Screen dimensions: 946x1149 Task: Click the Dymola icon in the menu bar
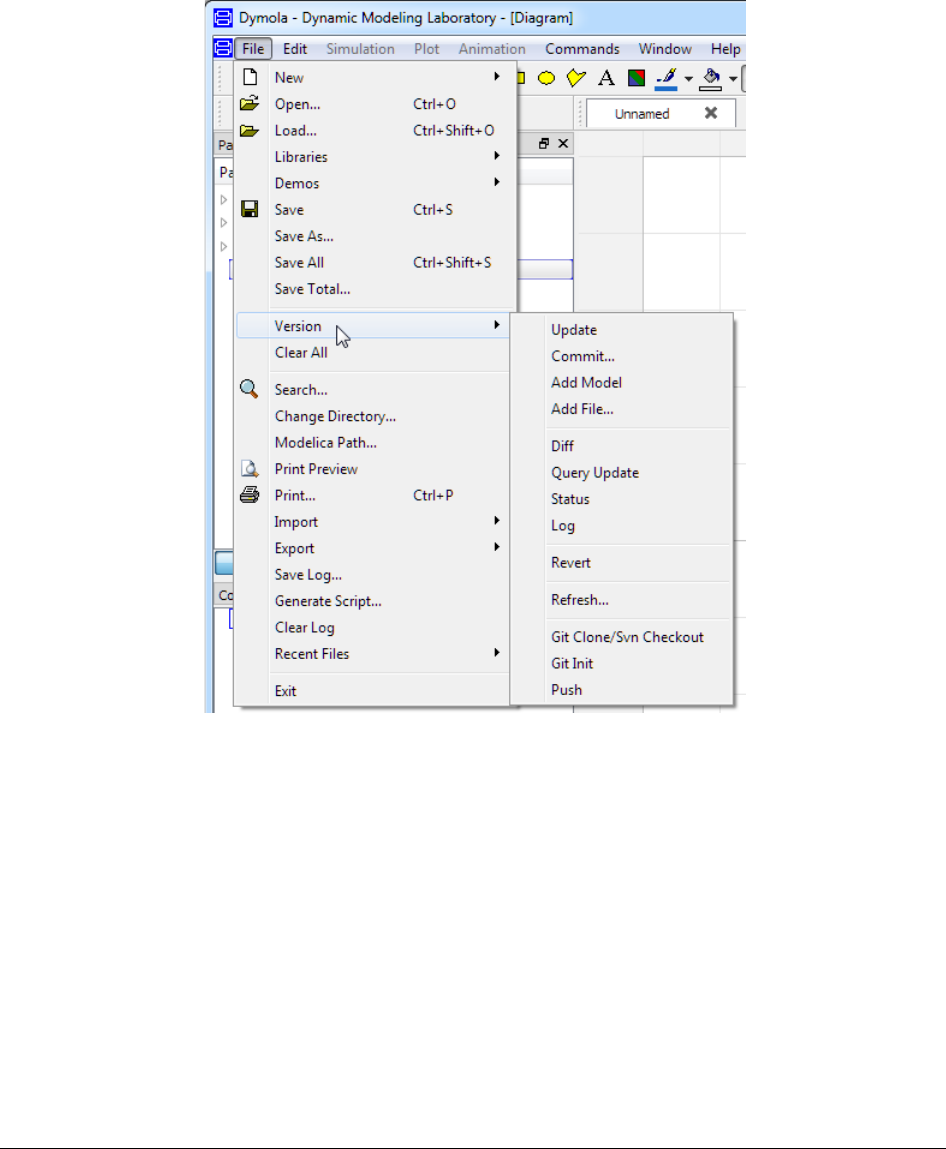coord(223,48)
